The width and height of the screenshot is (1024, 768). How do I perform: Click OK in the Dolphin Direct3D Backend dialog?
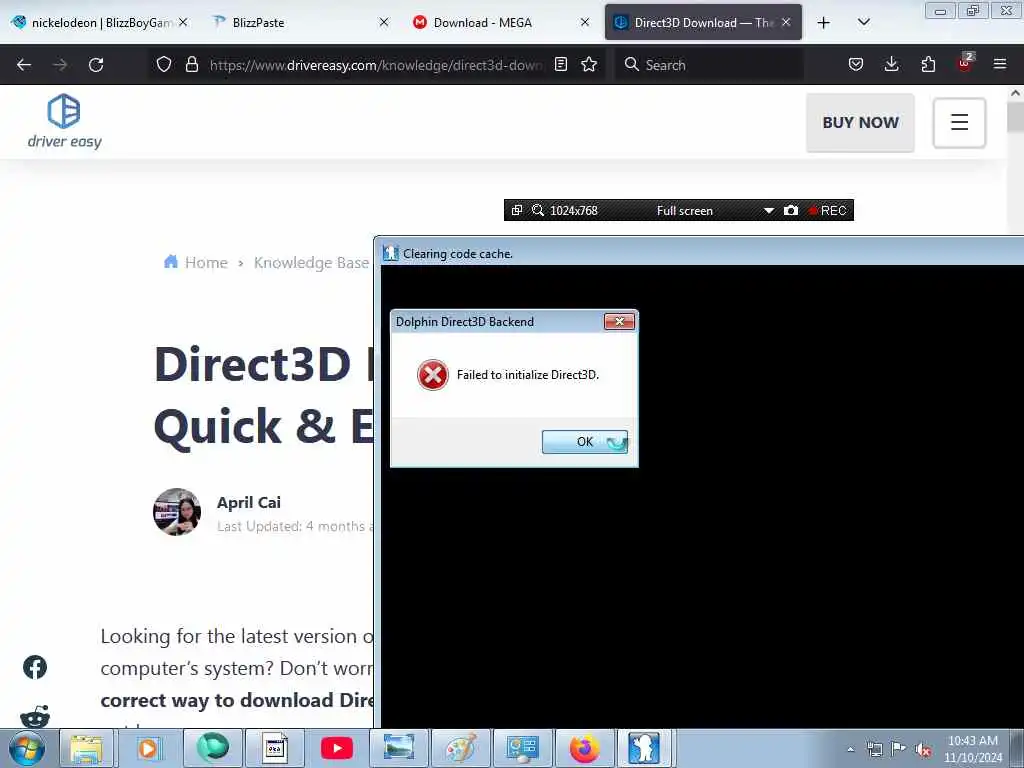[584, 441]
